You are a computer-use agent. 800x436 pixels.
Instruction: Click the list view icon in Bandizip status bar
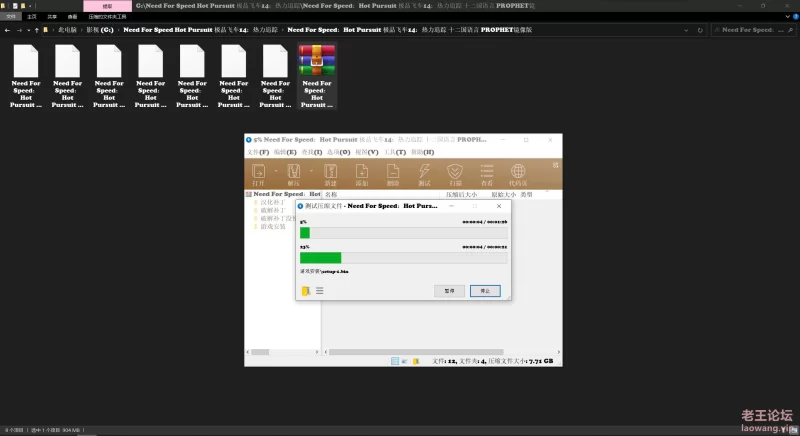click(405, 361)
